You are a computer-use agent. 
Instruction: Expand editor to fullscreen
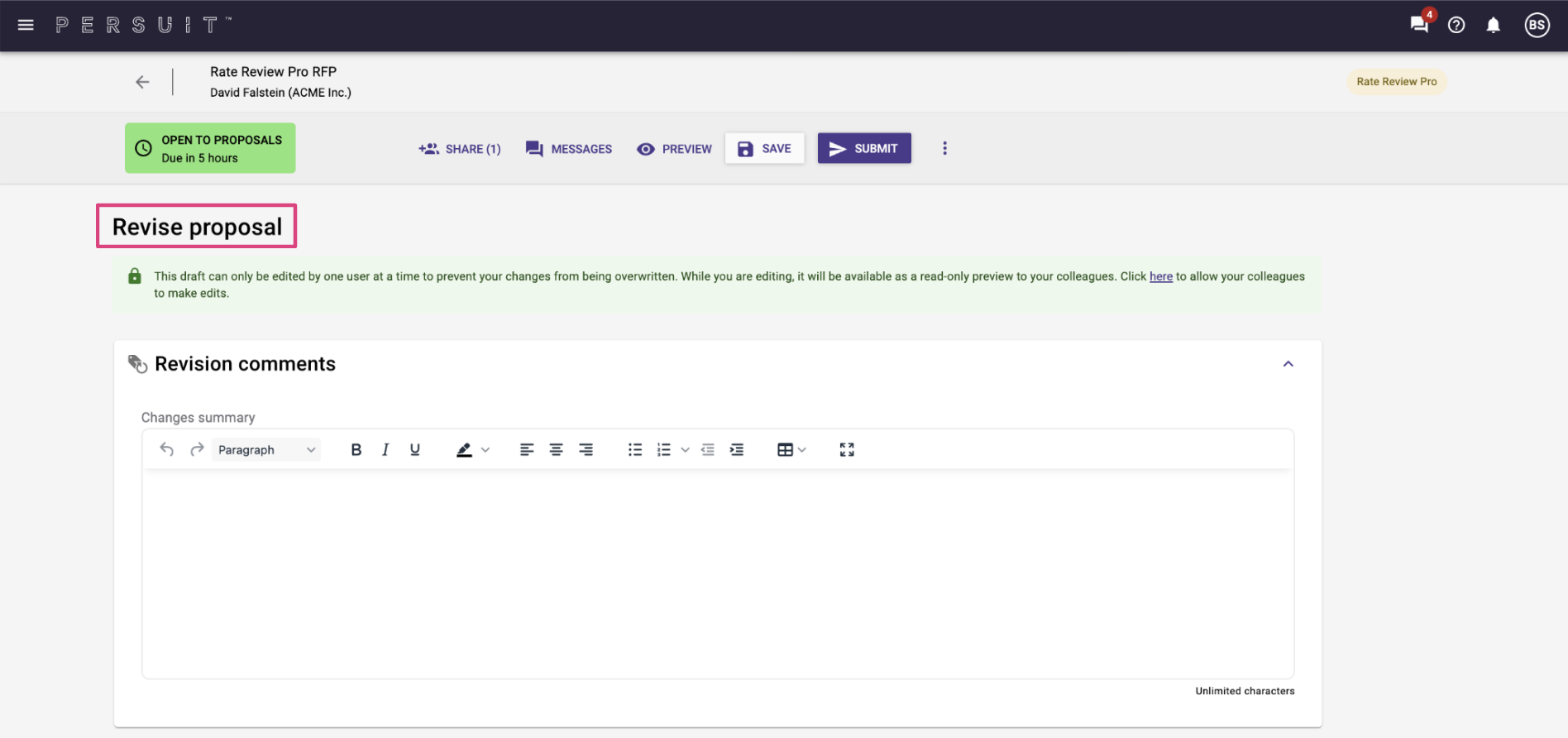click(x=847, y=449)
